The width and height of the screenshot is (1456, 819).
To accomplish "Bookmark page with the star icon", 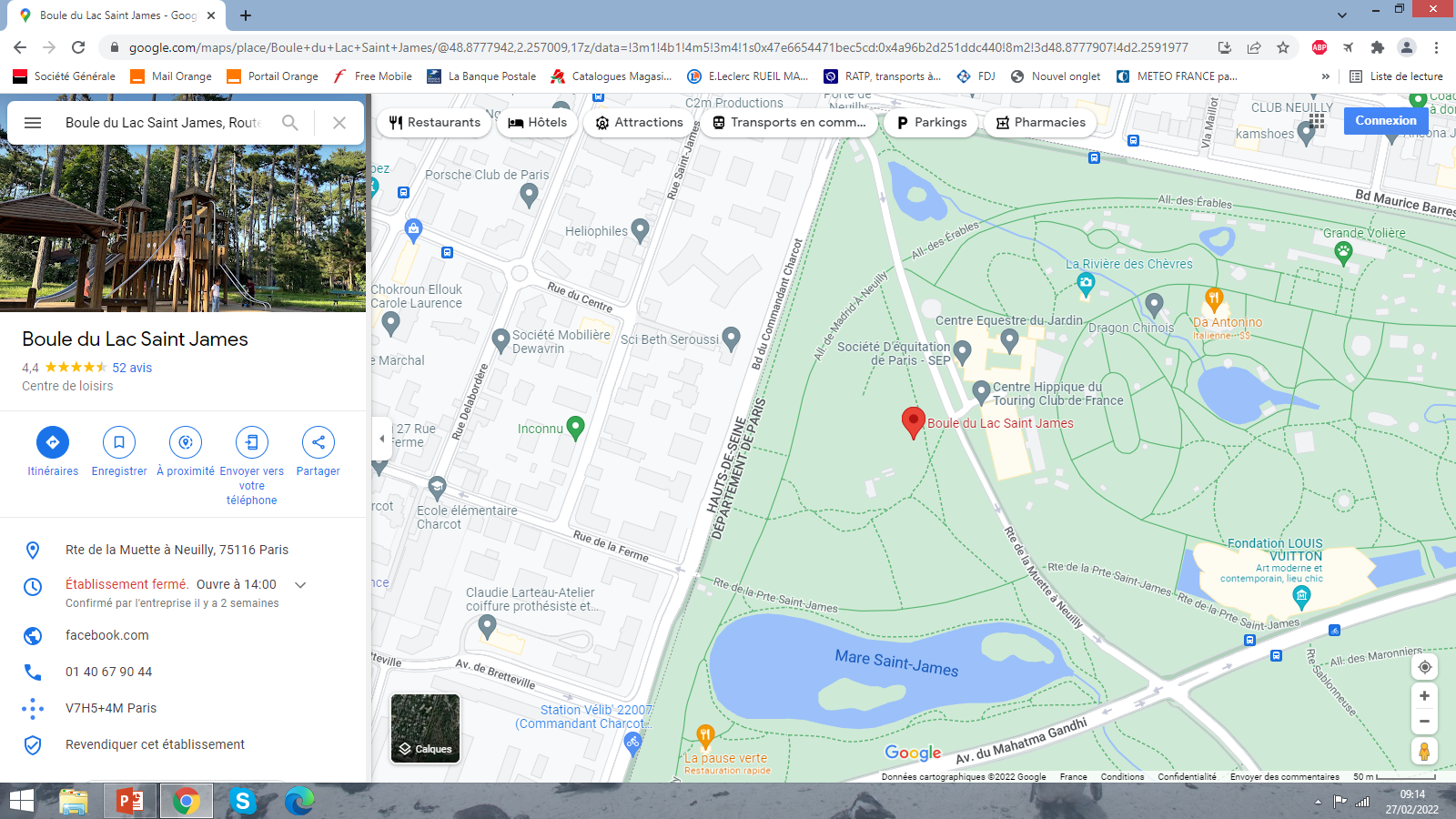I will [1283, 47].
